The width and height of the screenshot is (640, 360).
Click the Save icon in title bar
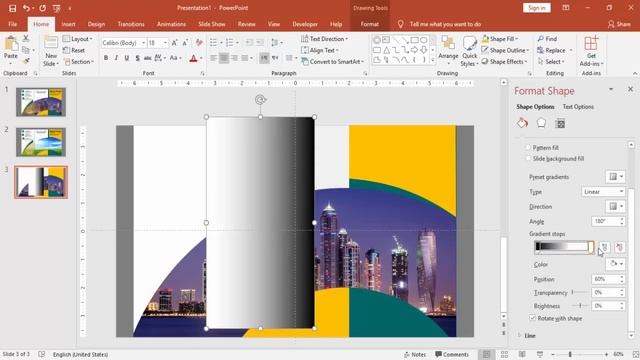(12, 8)
